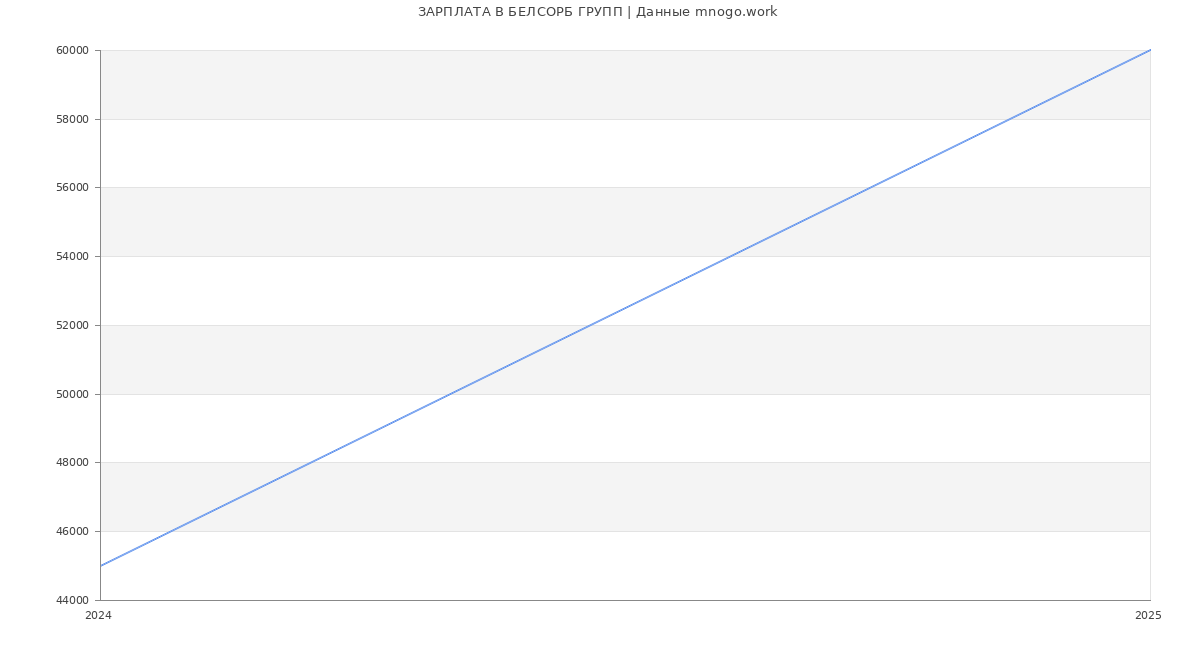Click the blue line where it crosses 52000
This screenshot has height=650, width=1200.
click(590, 325)
